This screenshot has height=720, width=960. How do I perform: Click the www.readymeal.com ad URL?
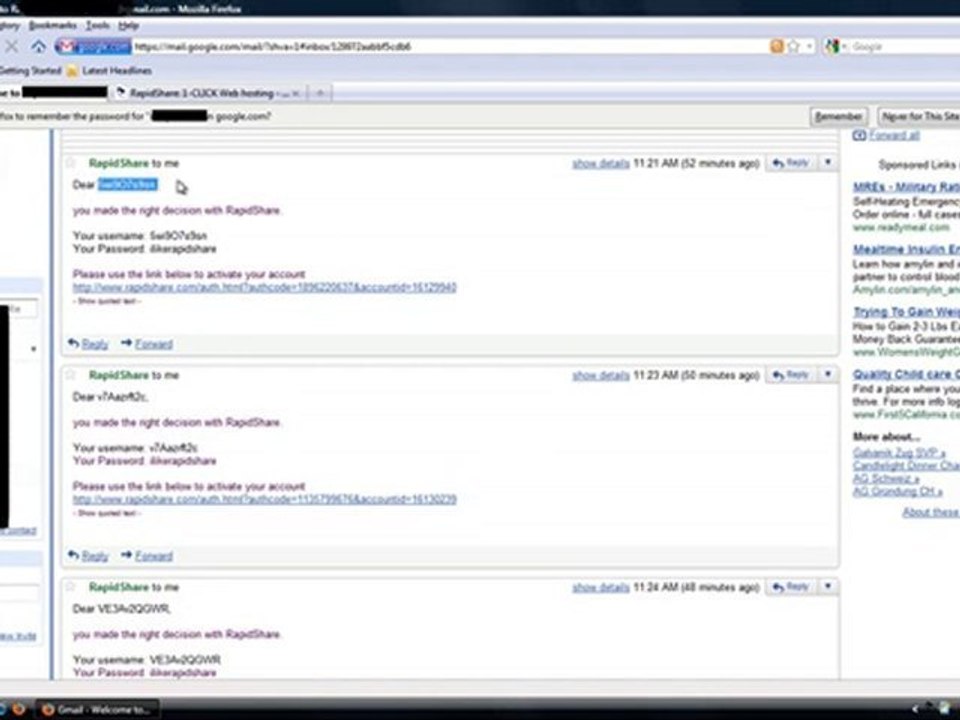[x=901, y=227]
